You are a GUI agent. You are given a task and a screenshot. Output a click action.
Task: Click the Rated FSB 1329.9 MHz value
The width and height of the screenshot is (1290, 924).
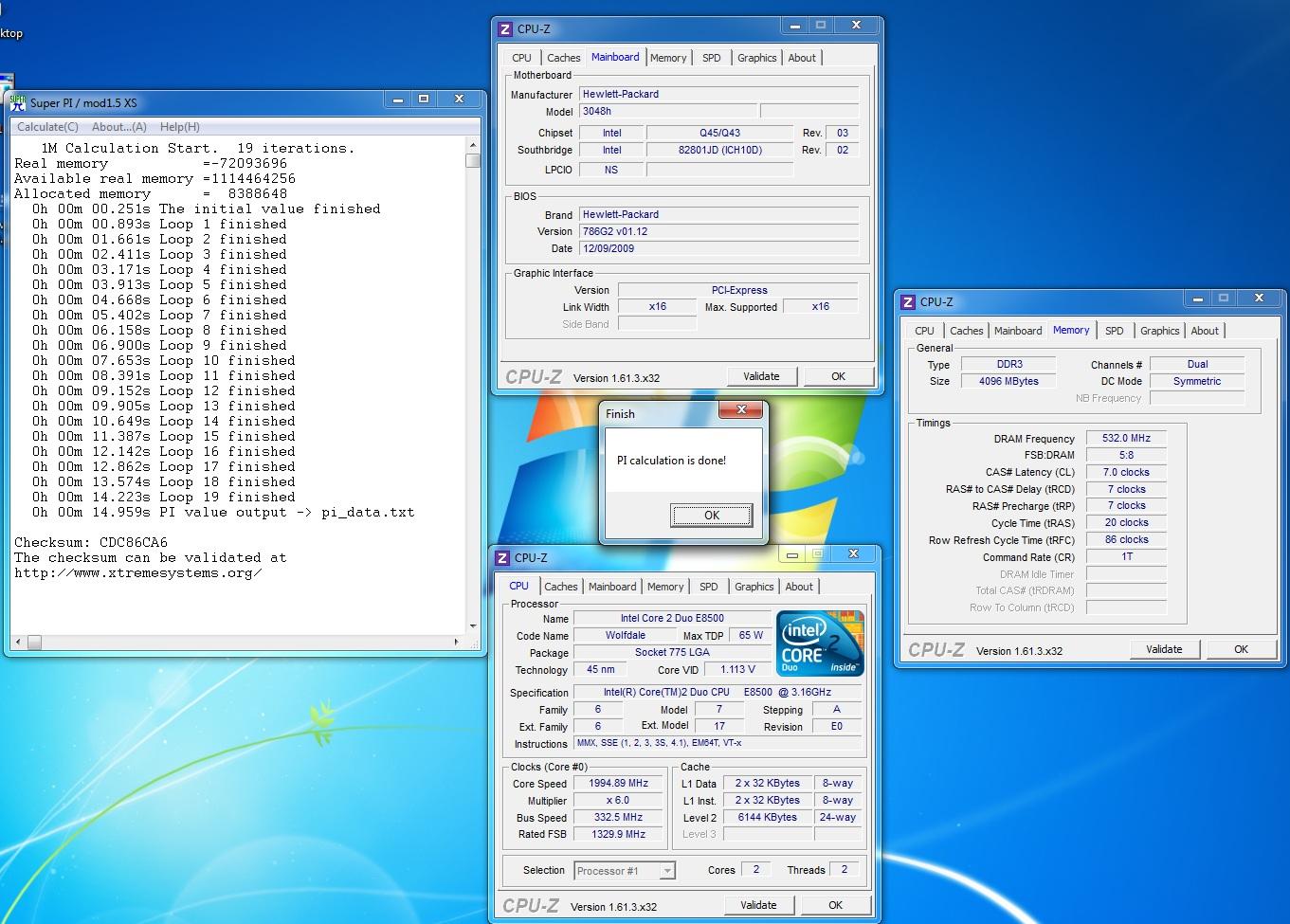coord(619,835)
